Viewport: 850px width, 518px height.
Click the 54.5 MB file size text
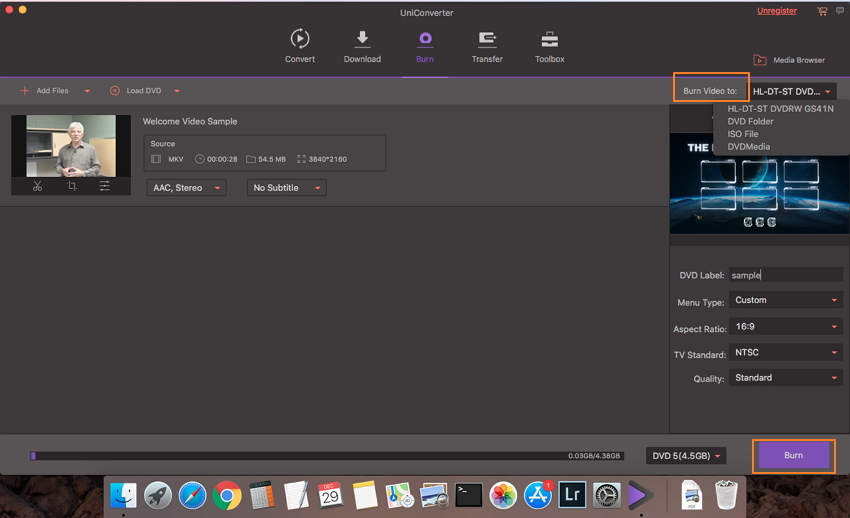[272, 159]
